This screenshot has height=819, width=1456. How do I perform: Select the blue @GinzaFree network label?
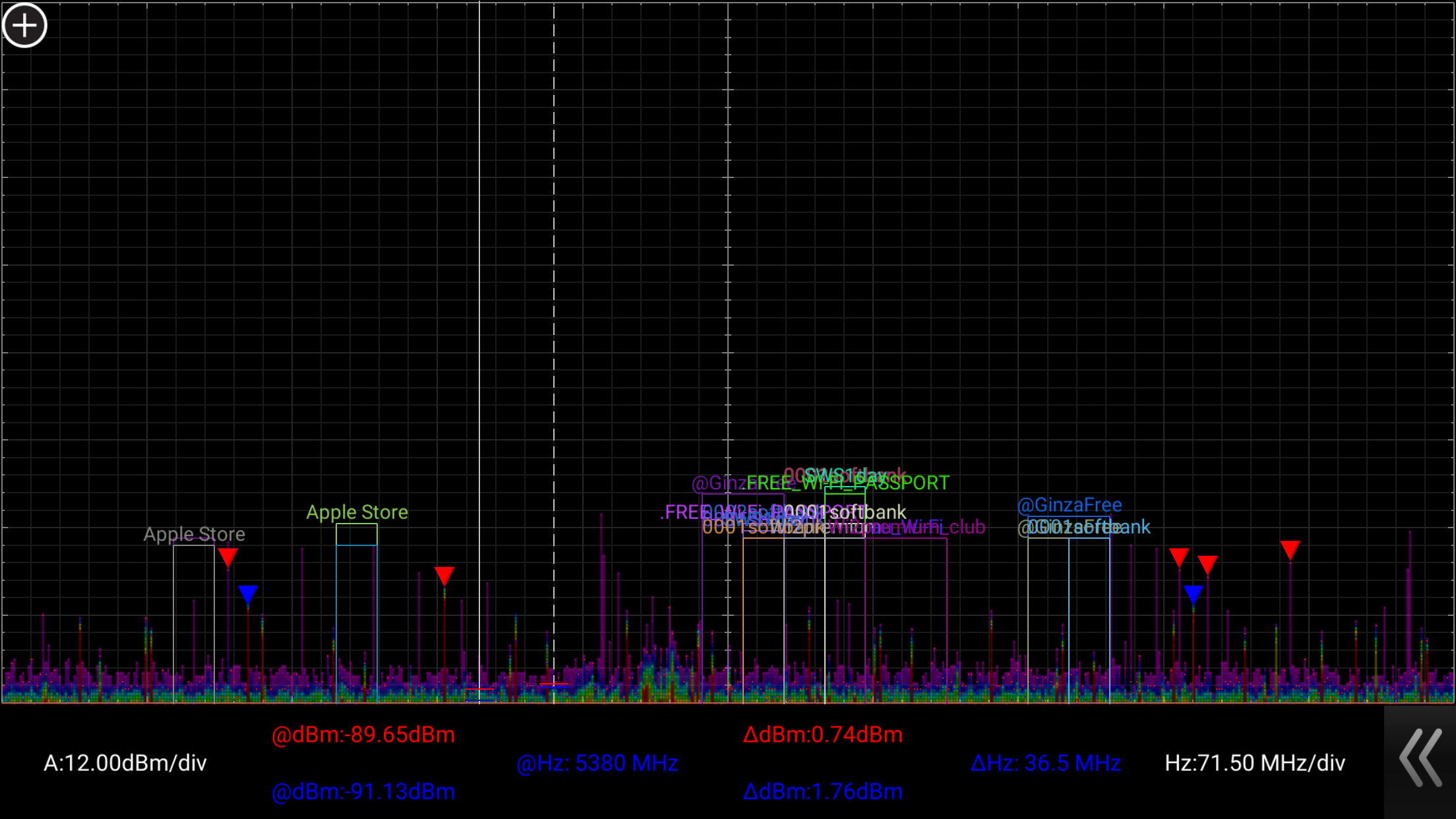1070,505
